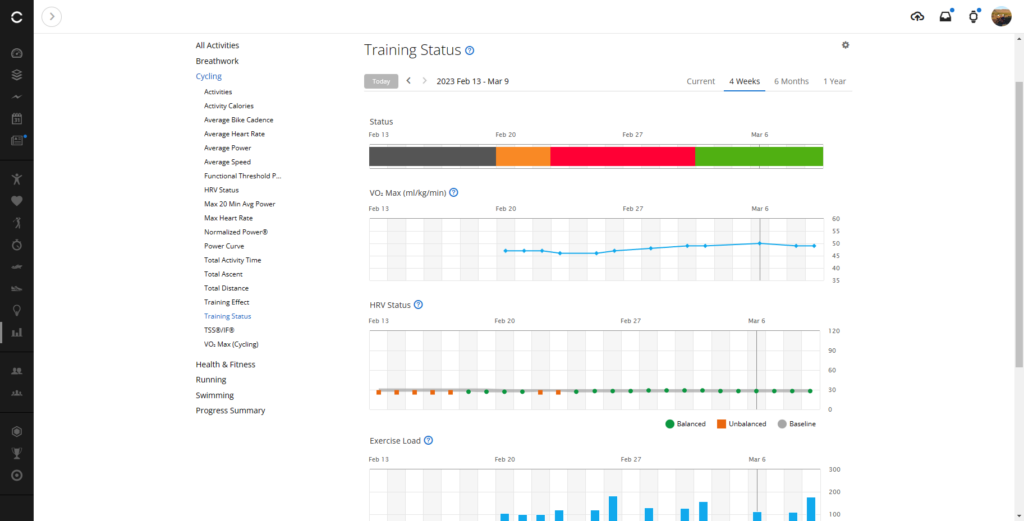Switch to the 1 Year tab
This screenshot has height=521, width=1024.
coord(834,82)
